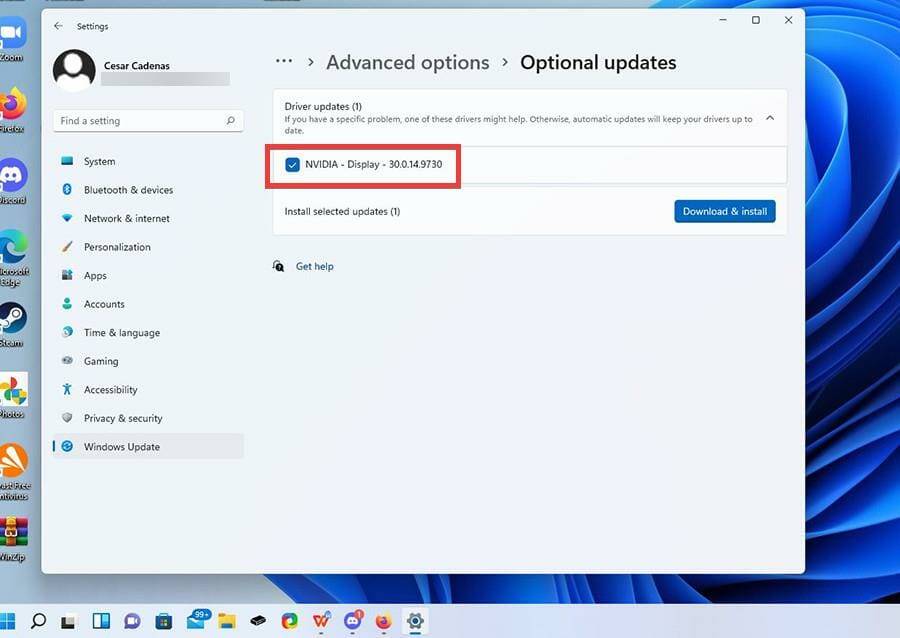This screenshot has width=900, height=638.
Task: Select Apps in the sidebar
Action: tap(148, 275)
